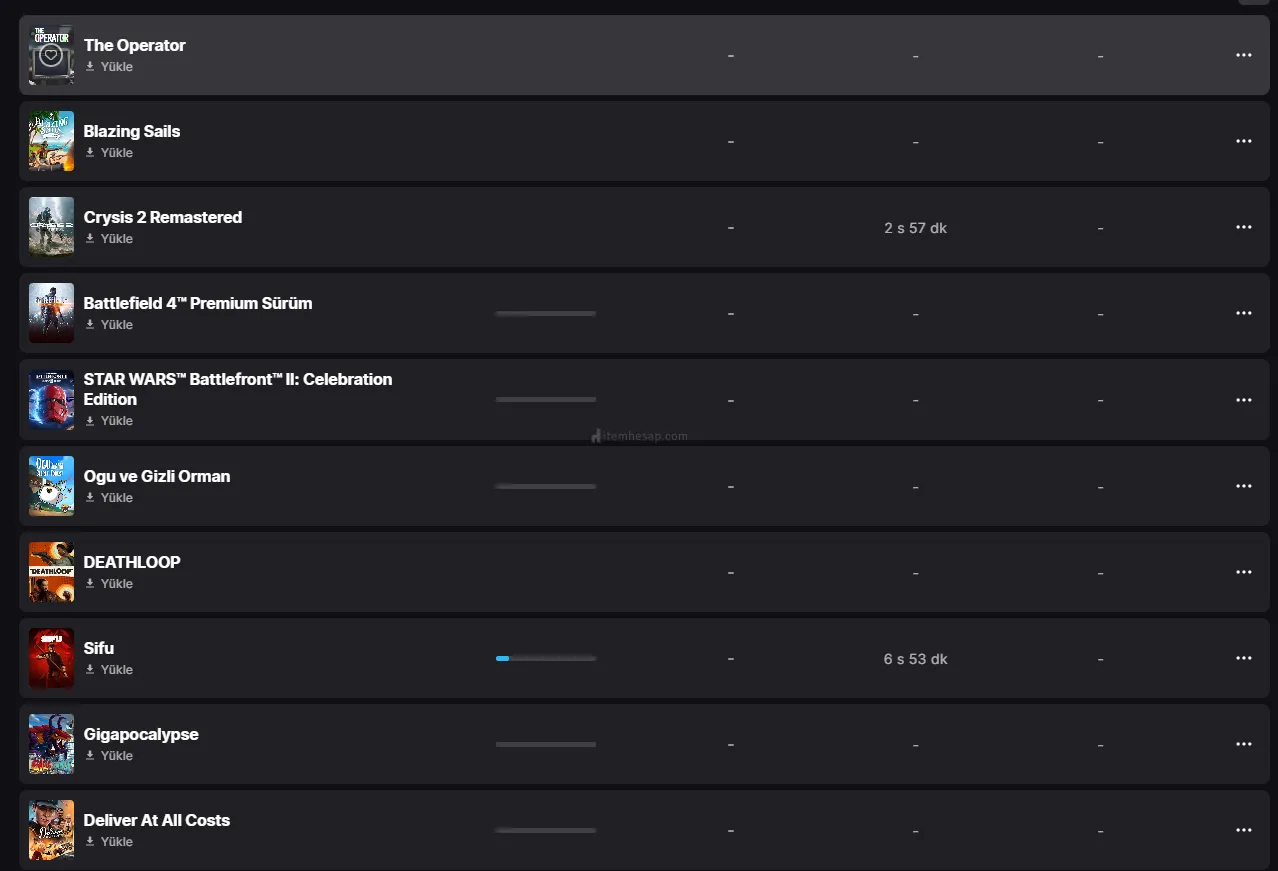The image size is (1278, 871).
Task: Open the Battlefield 4 Premium Sürüm title
Action: [197, 303]
